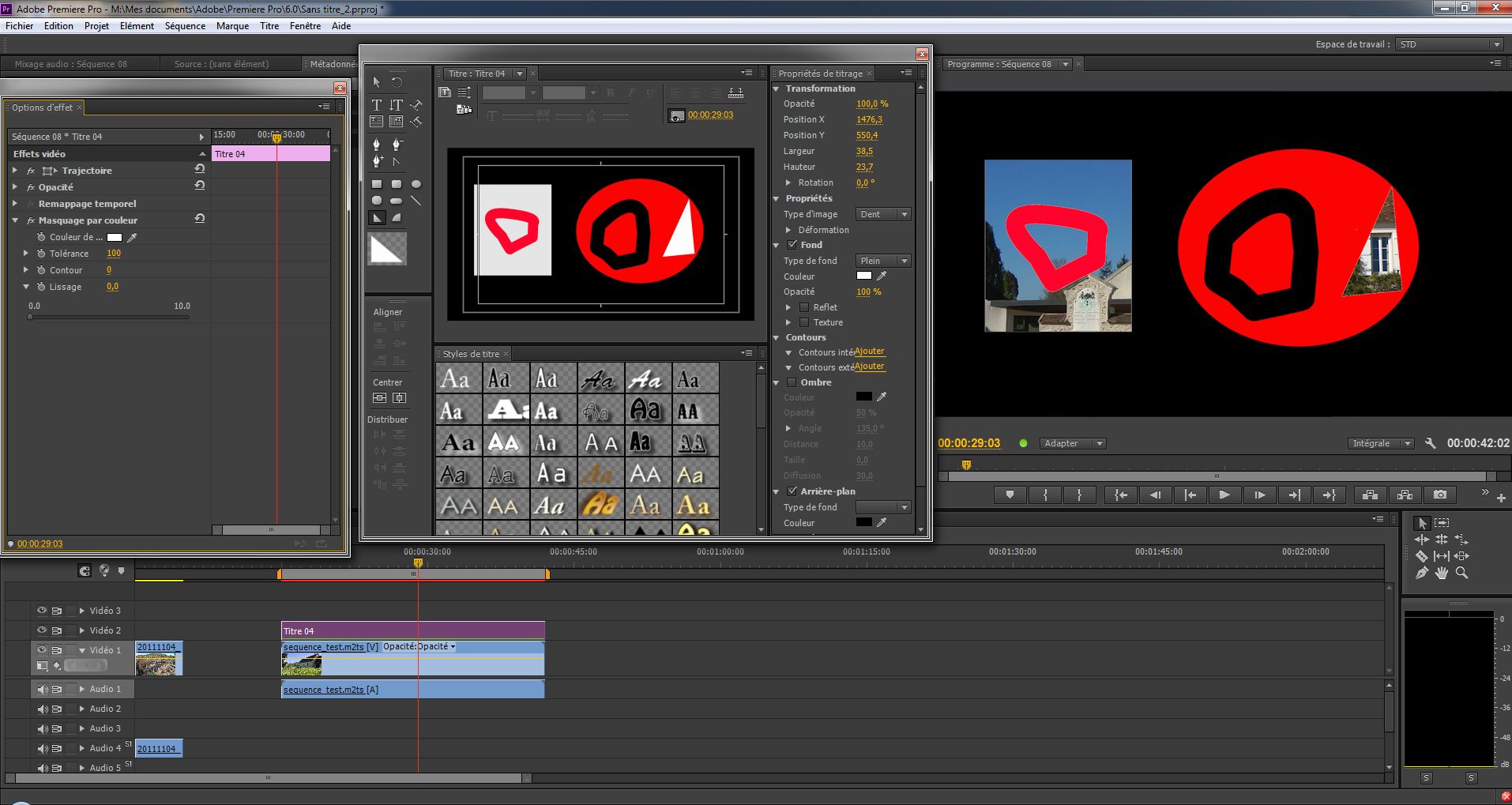
Task: Select the Ripple Edit tool
Action: 1422,540
